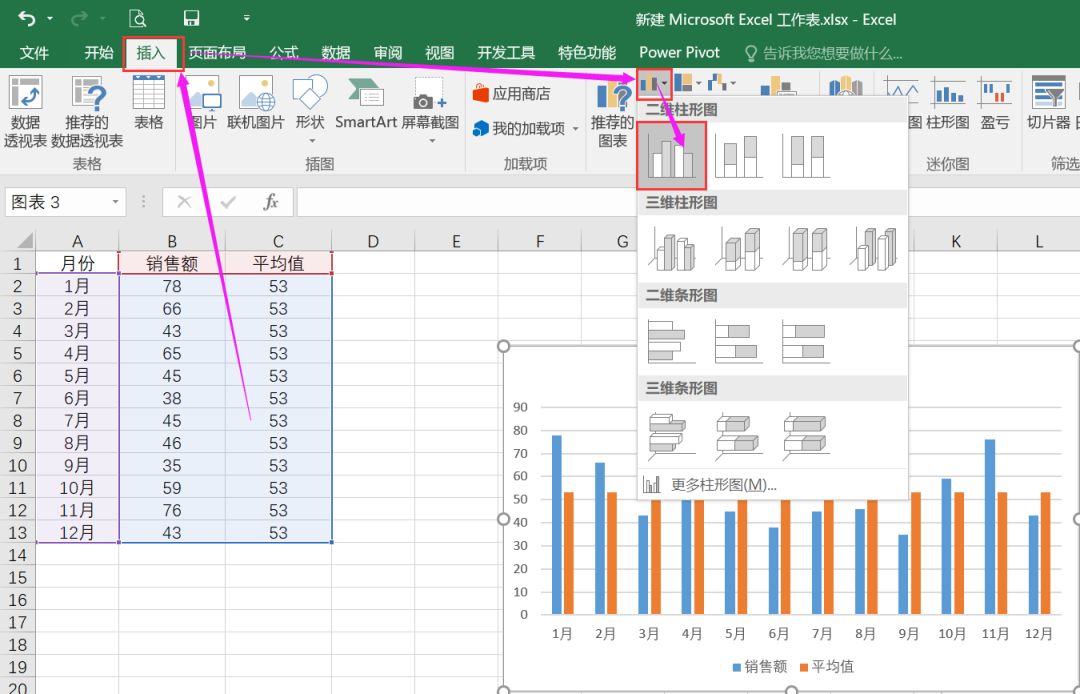
Task: Open Customize Quick Access Toolbar dropdown
Action: click(x=247, y=19)
